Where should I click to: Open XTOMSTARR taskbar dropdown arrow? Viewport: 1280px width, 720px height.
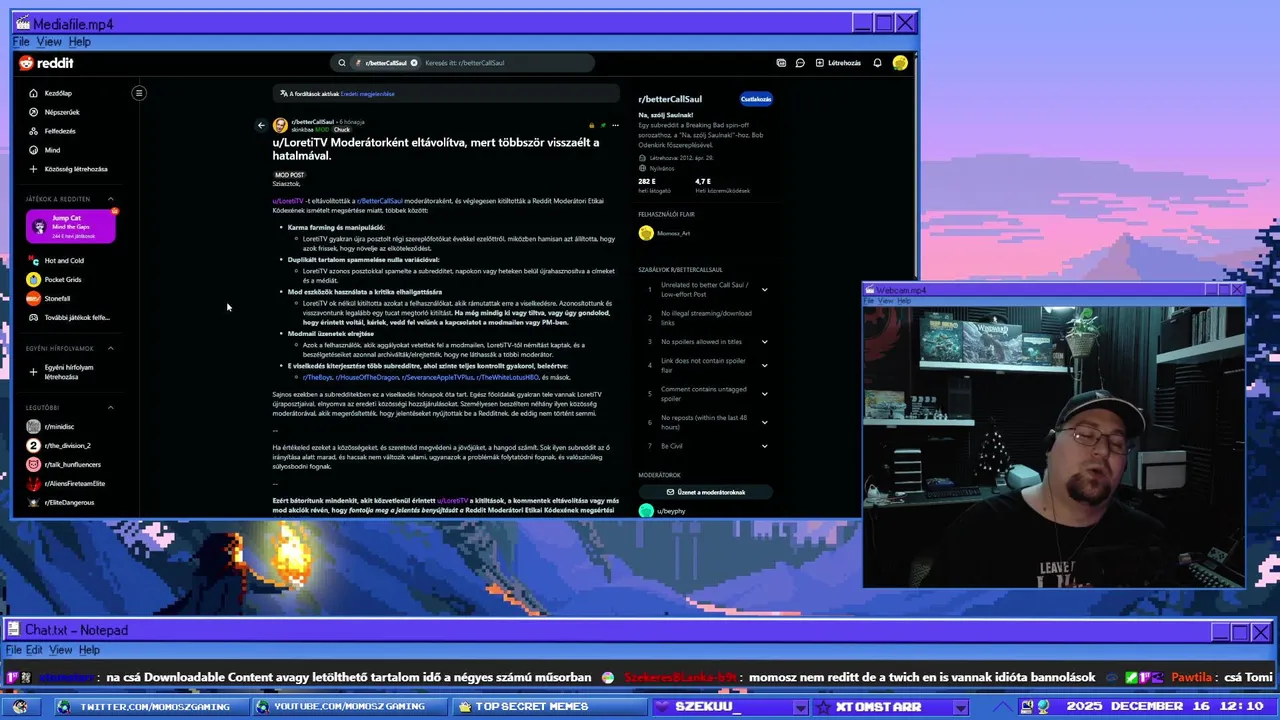coord(960,708)
